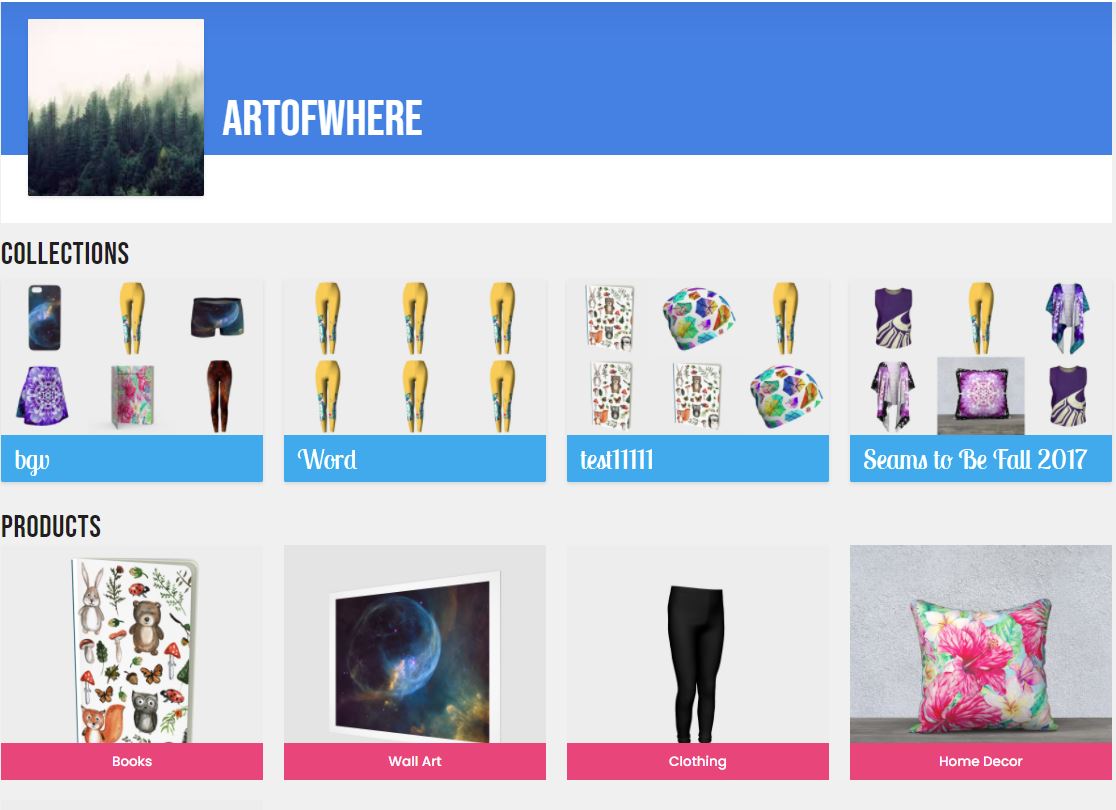Click the galaxy phone case thumbnail

click(45, 317)
